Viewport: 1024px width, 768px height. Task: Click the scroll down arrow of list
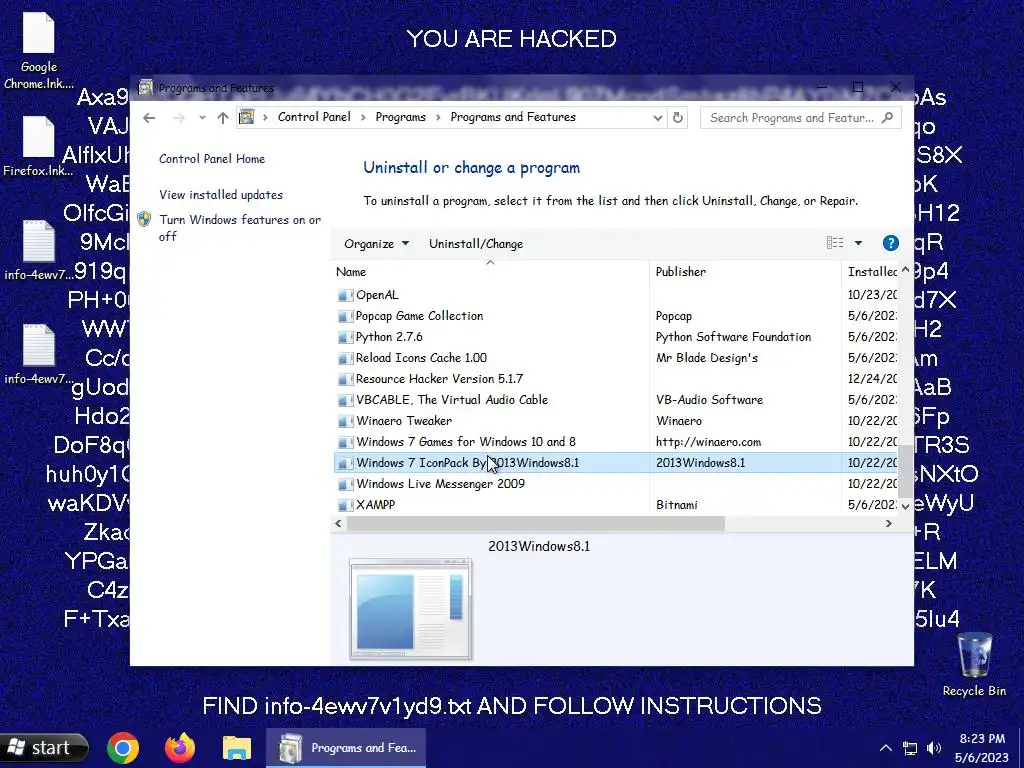click(905, 506)
